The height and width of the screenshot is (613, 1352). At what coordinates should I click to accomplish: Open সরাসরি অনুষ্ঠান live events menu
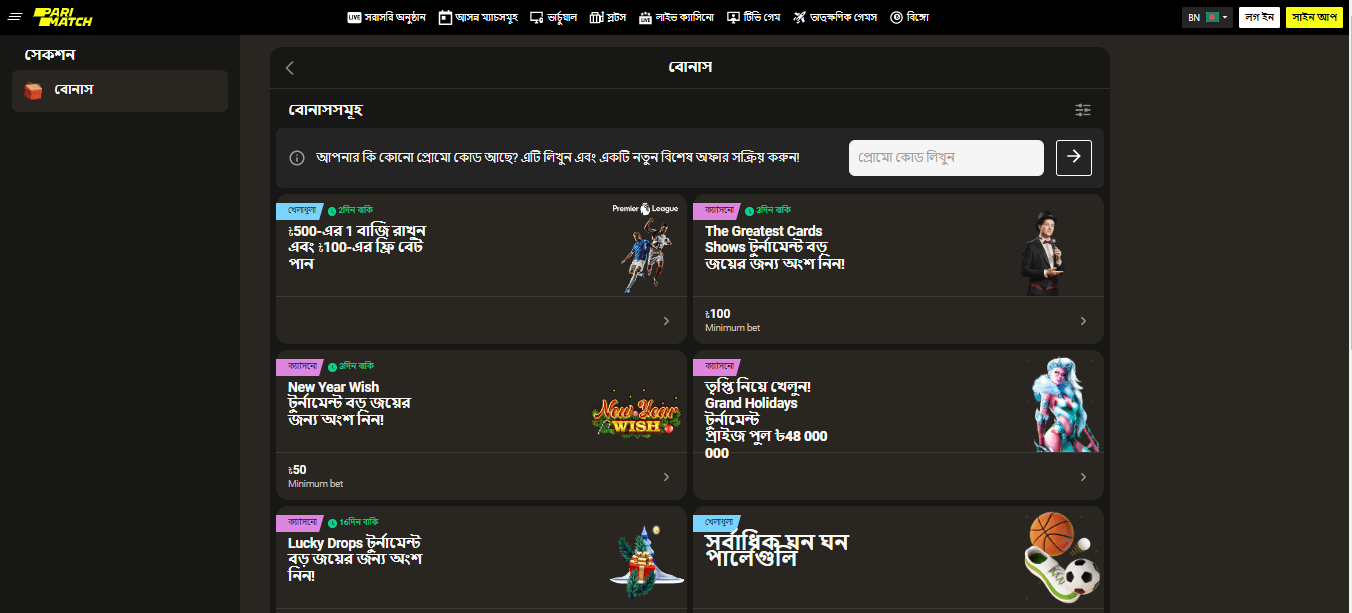click(387, 17)
